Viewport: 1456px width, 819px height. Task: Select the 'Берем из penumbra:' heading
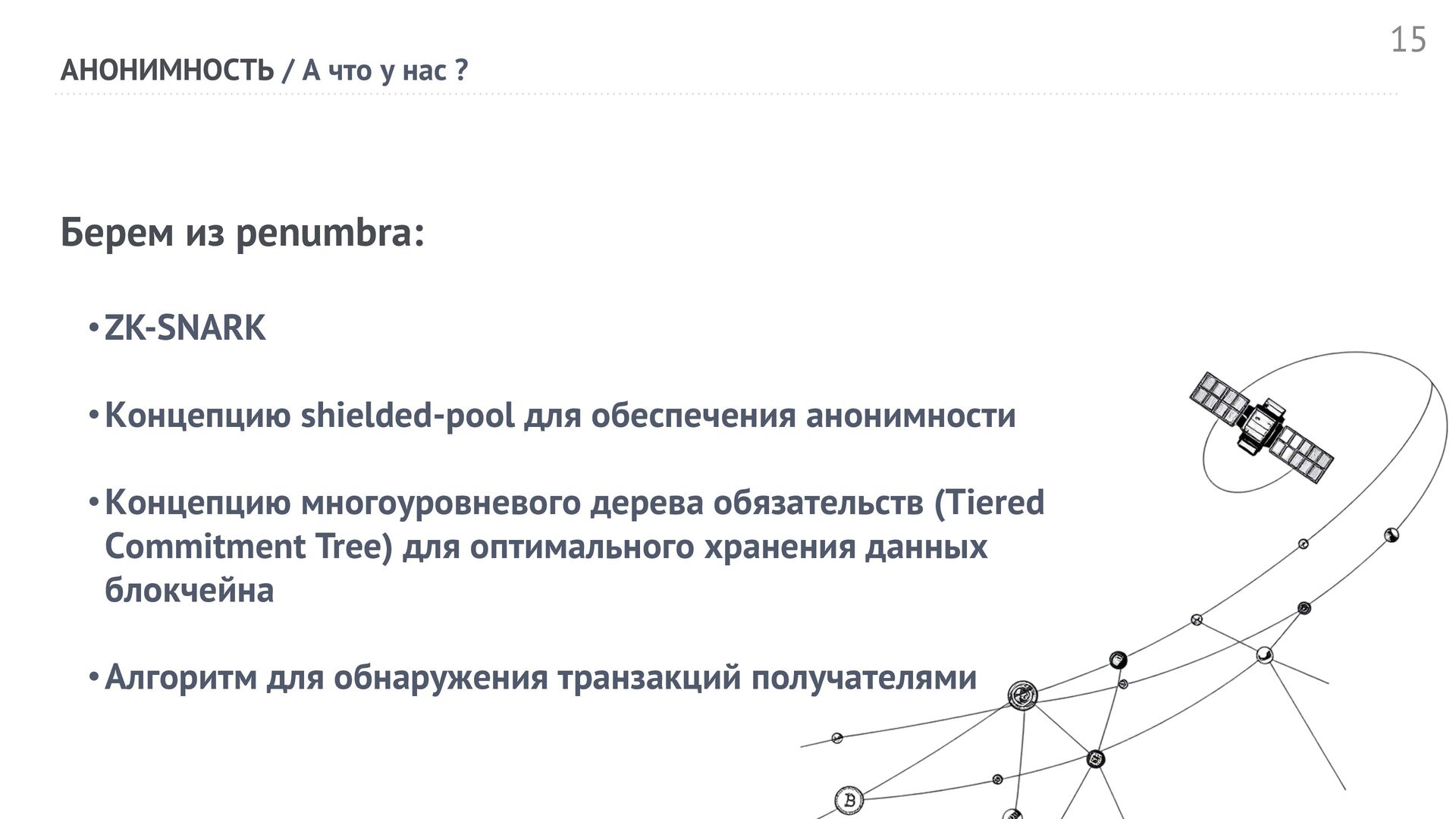click(x=242, y=232)
